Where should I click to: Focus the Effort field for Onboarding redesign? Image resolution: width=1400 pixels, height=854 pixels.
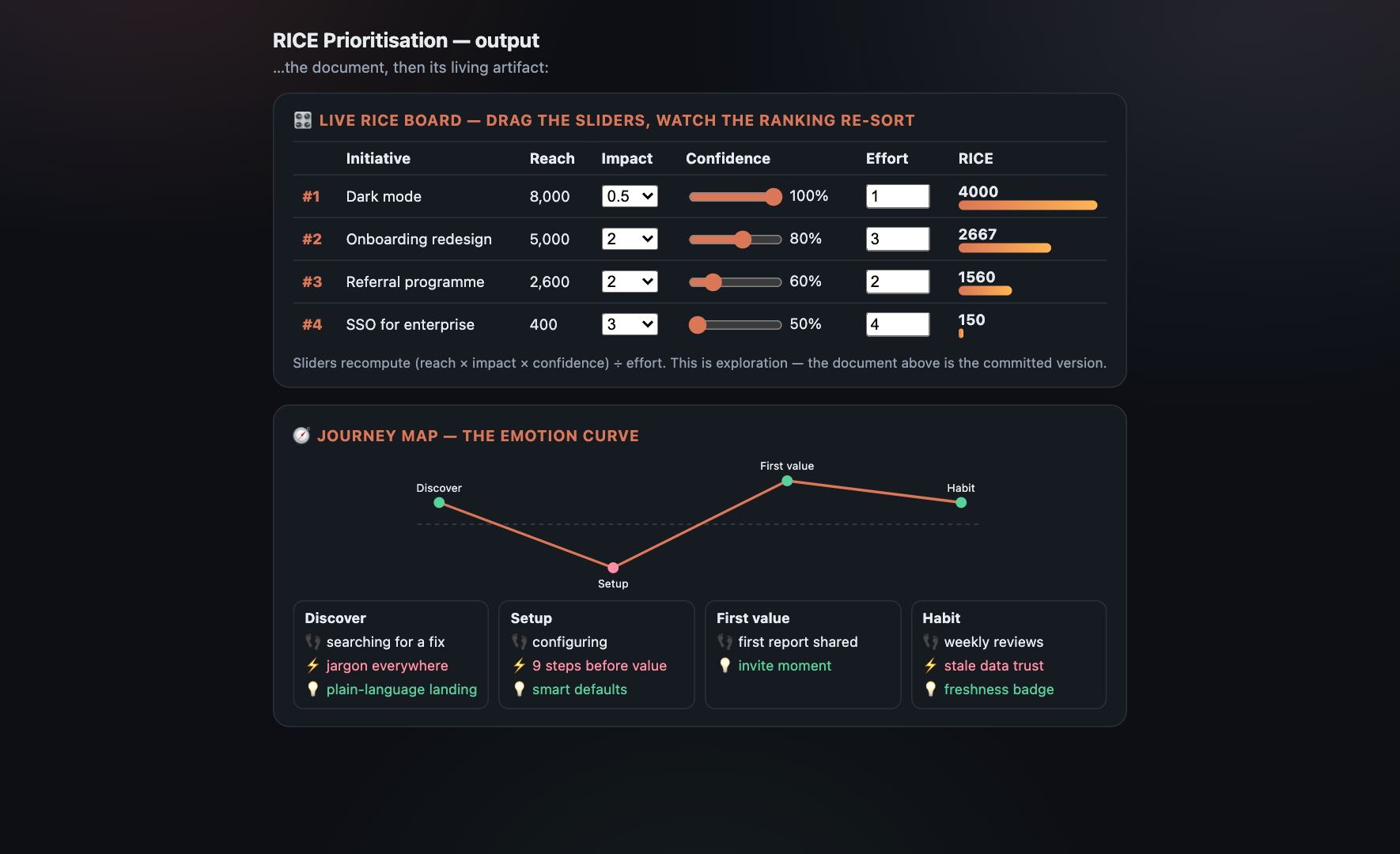click(x=898, y=239)
